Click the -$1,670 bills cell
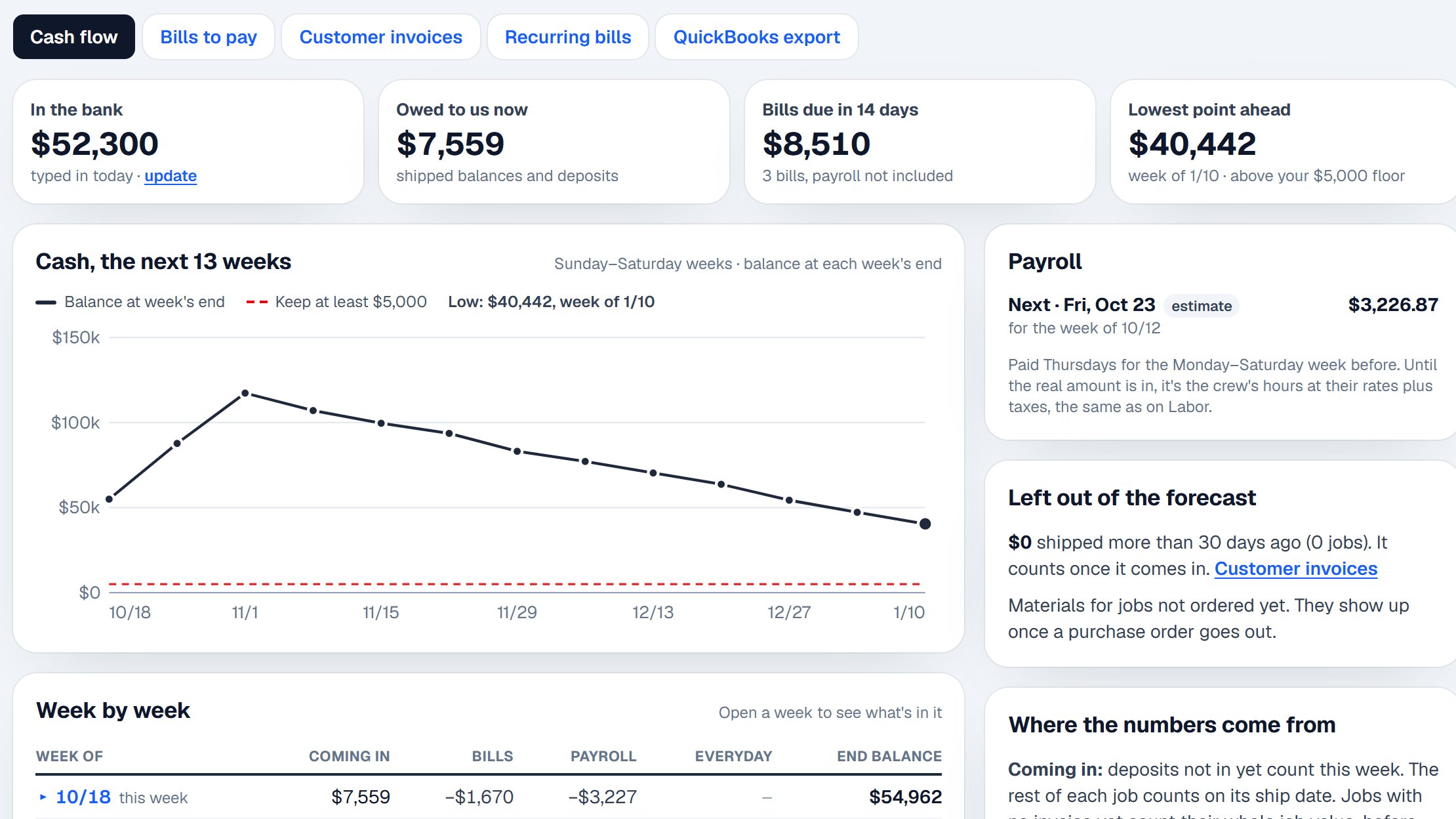Image resolution: width=1456 pixels, height=819 pixels. point(479,797)
